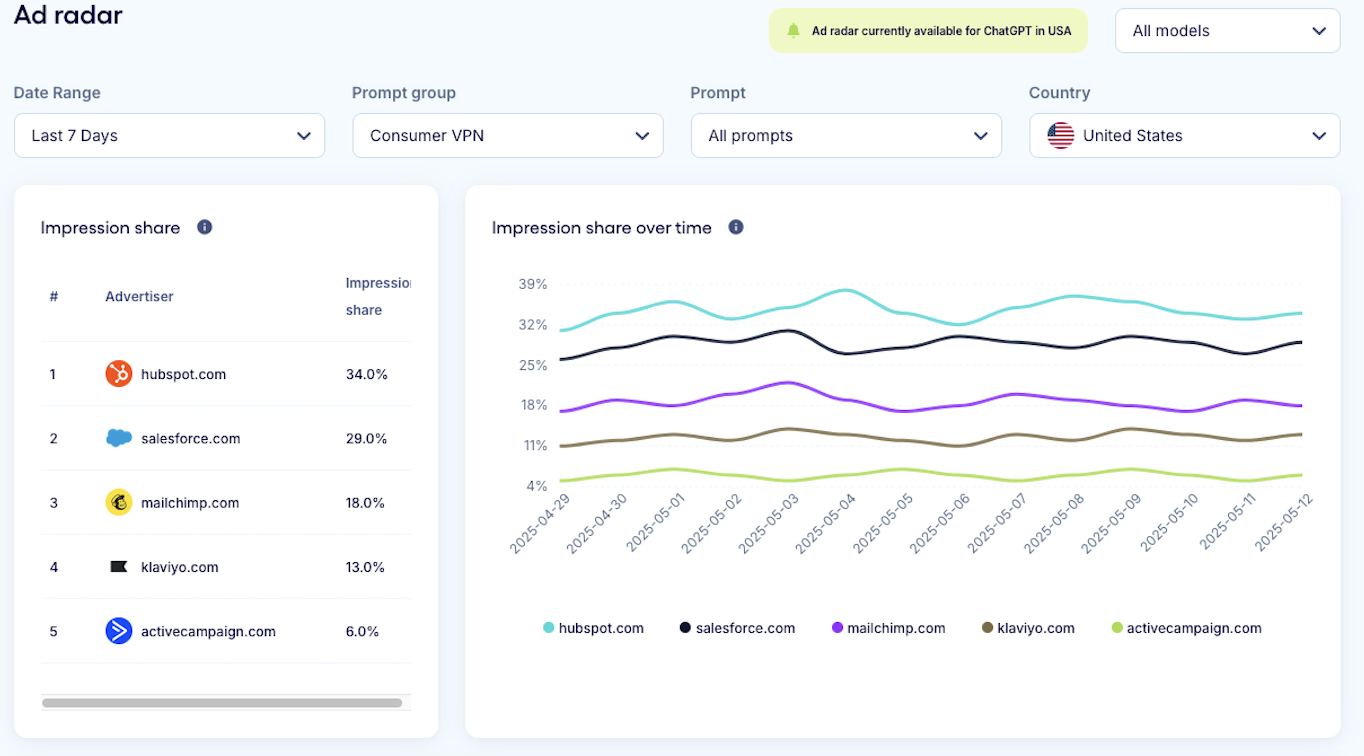Click the 18.0% impression share value
The image size is (1364, 756).
click(x=366, y=502)
